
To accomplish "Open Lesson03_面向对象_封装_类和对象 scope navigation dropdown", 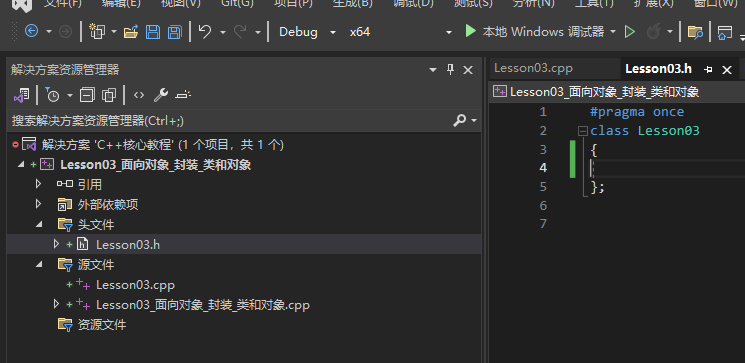I will click(617, 92).
